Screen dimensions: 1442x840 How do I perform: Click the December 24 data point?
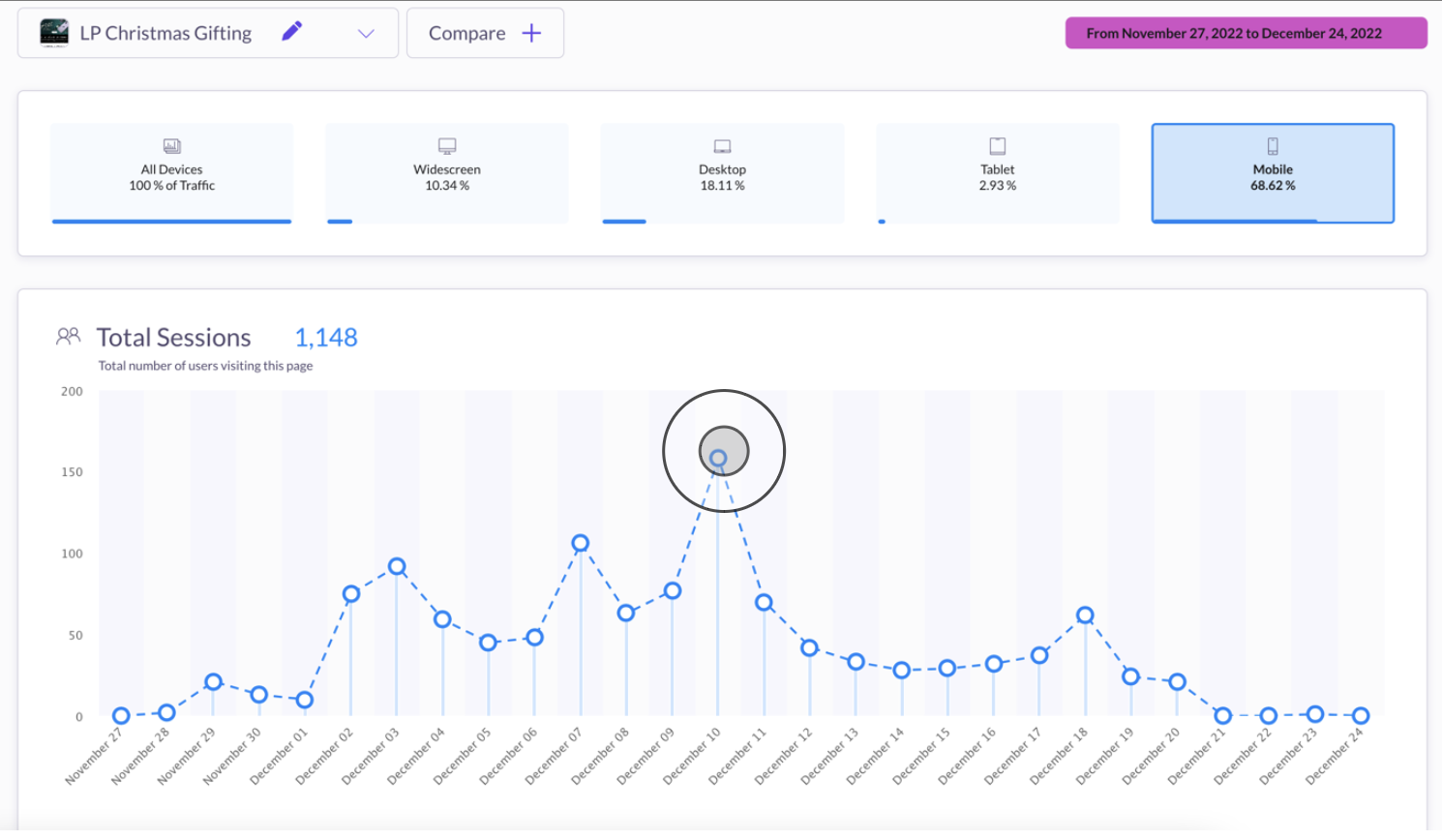click(1361, 716)
